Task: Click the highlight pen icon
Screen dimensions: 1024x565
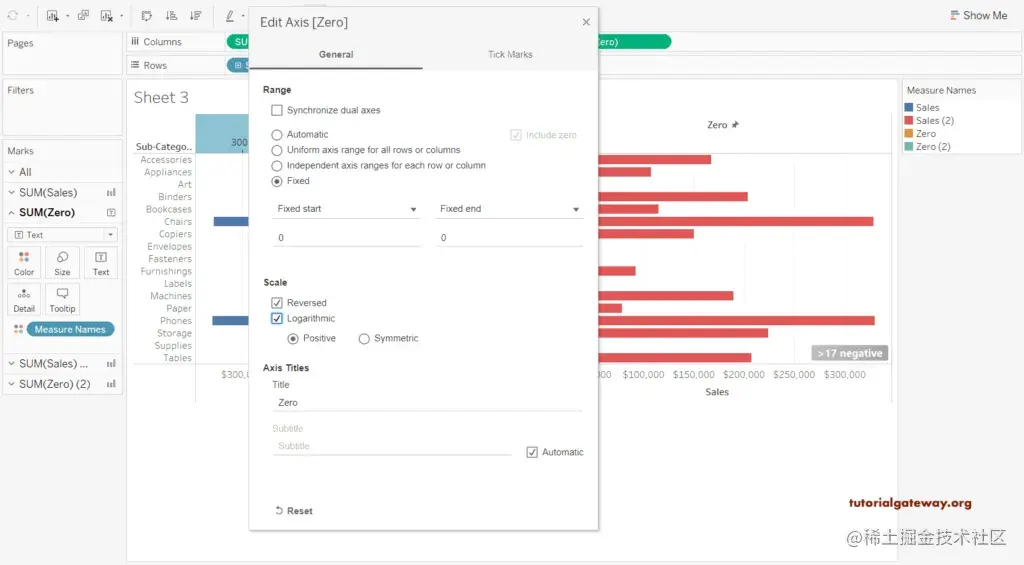Action: 230,16
